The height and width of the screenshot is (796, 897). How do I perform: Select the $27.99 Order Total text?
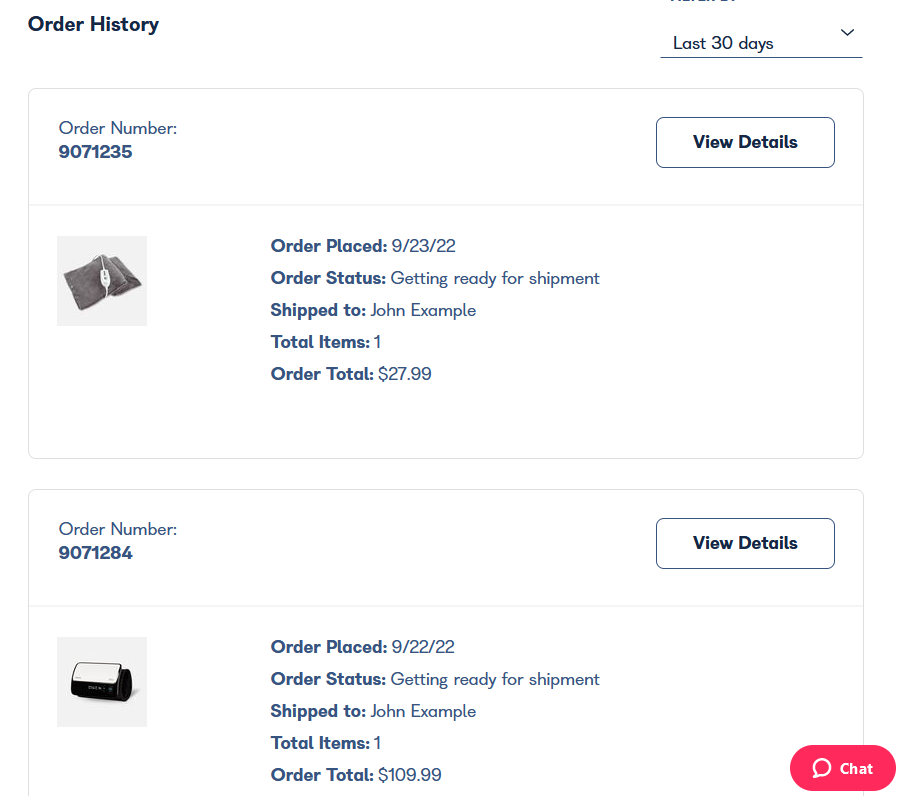(405, 373)
